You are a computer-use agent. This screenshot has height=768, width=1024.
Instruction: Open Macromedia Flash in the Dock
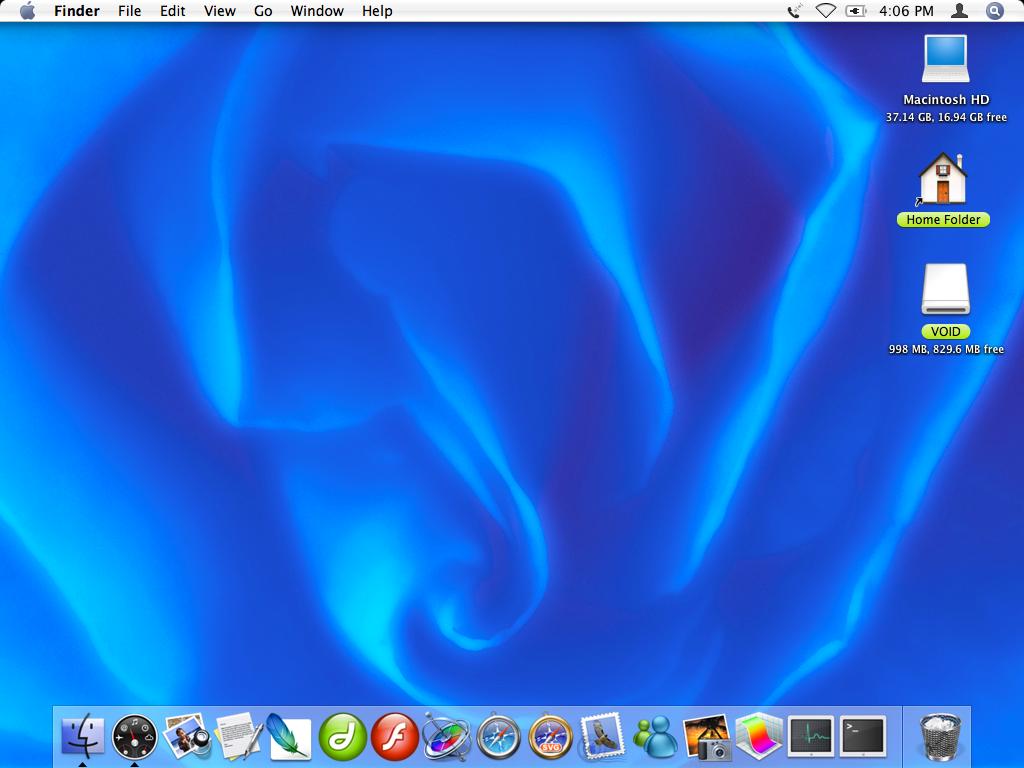point(394,737)
